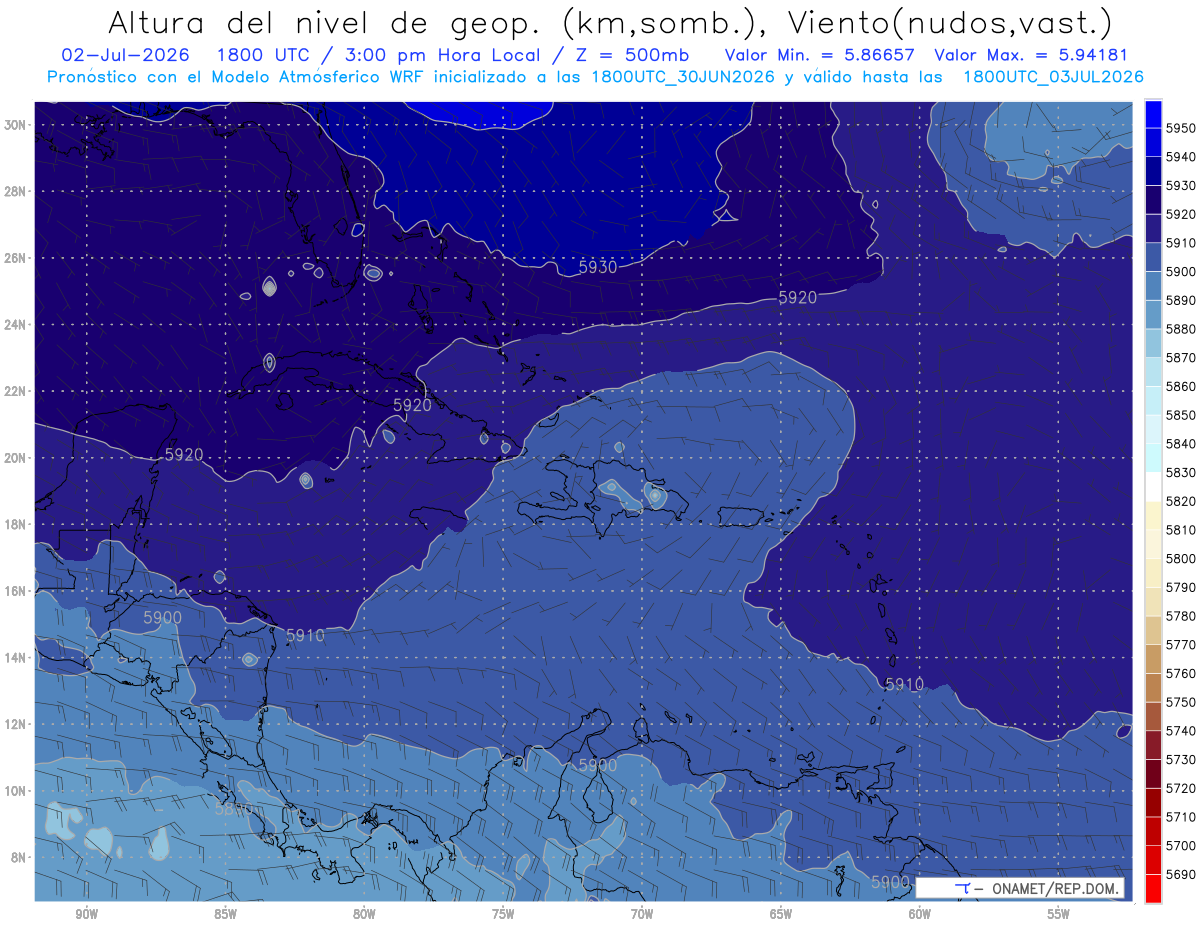Click the 5820 value on the color bar
The height and width of the screenshot is (927, 1200).
(1181, 501)
